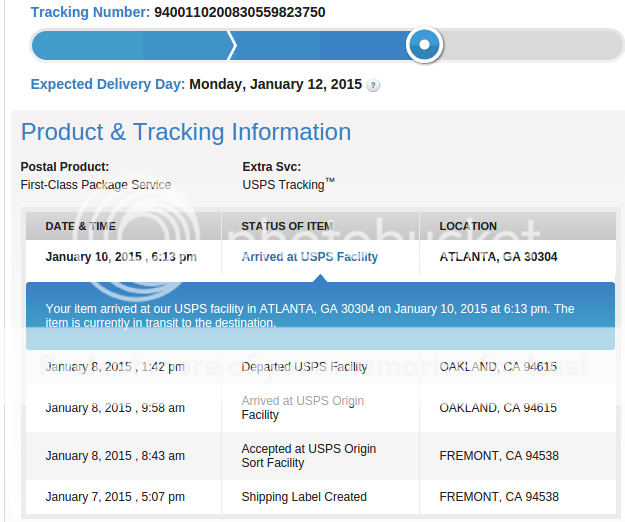The image size is (625, 522).
Task: Click the 'Product & Tracking Information' heading
Action: point(186,132)
